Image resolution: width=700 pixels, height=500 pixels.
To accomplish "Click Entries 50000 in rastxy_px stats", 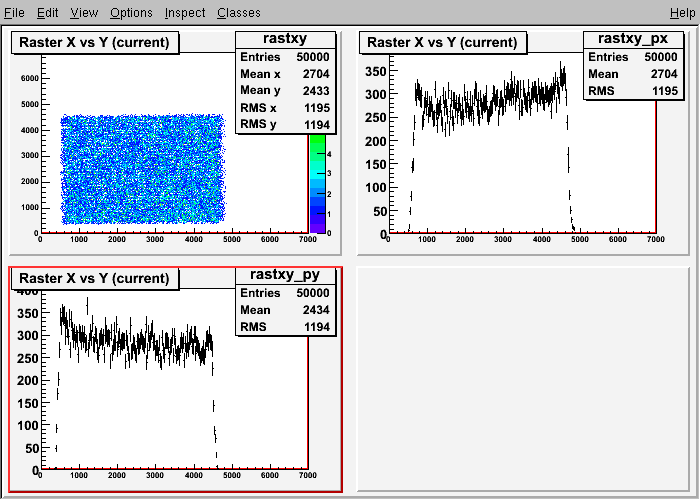I will pyautogui.click(x=633, y=57).
